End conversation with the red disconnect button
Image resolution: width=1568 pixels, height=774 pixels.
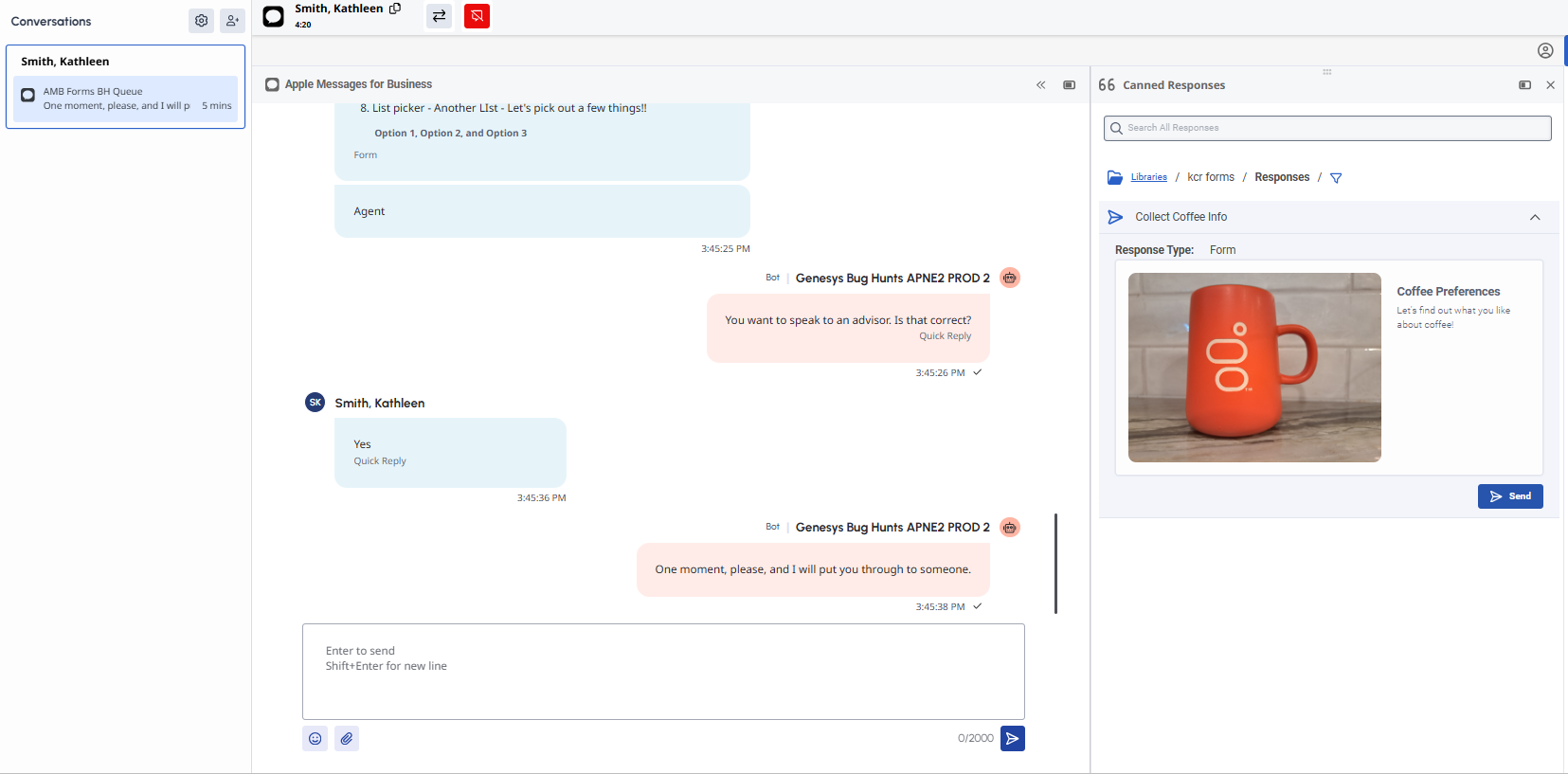coord(477,16)
